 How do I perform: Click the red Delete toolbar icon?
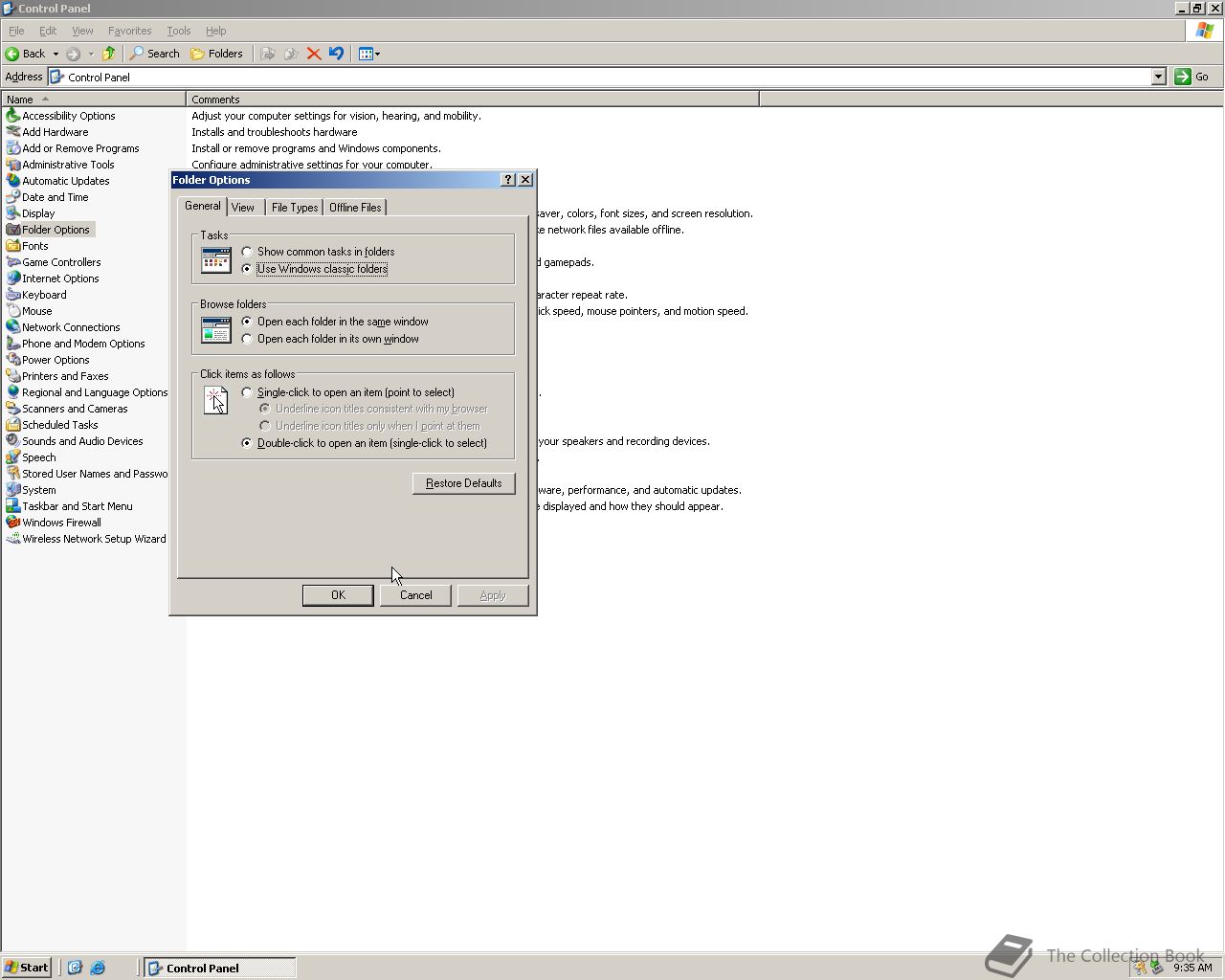(x=313, y=54)
